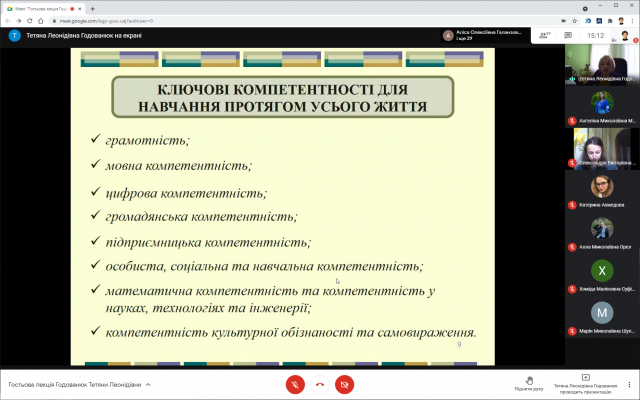The height and width of the screenshot is (400, 640).
Task: Click the raise hand icon
Action: [529, 381]
